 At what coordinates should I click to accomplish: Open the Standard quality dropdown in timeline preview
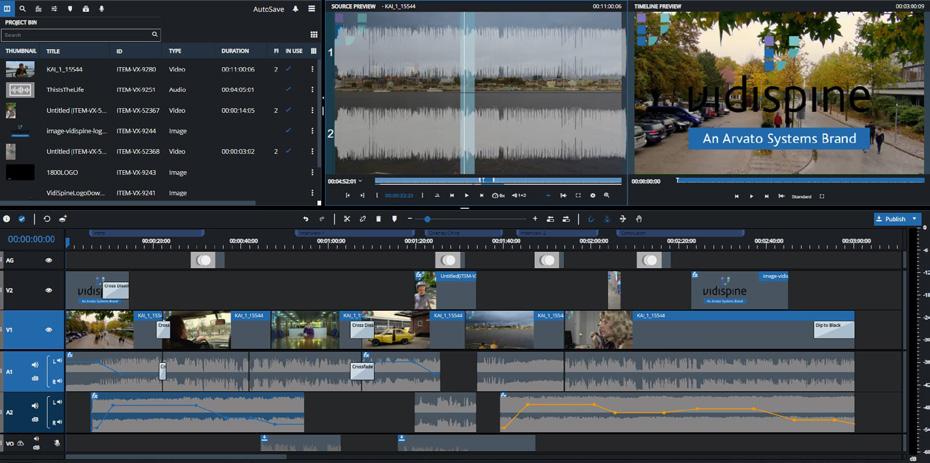point(802,196)
